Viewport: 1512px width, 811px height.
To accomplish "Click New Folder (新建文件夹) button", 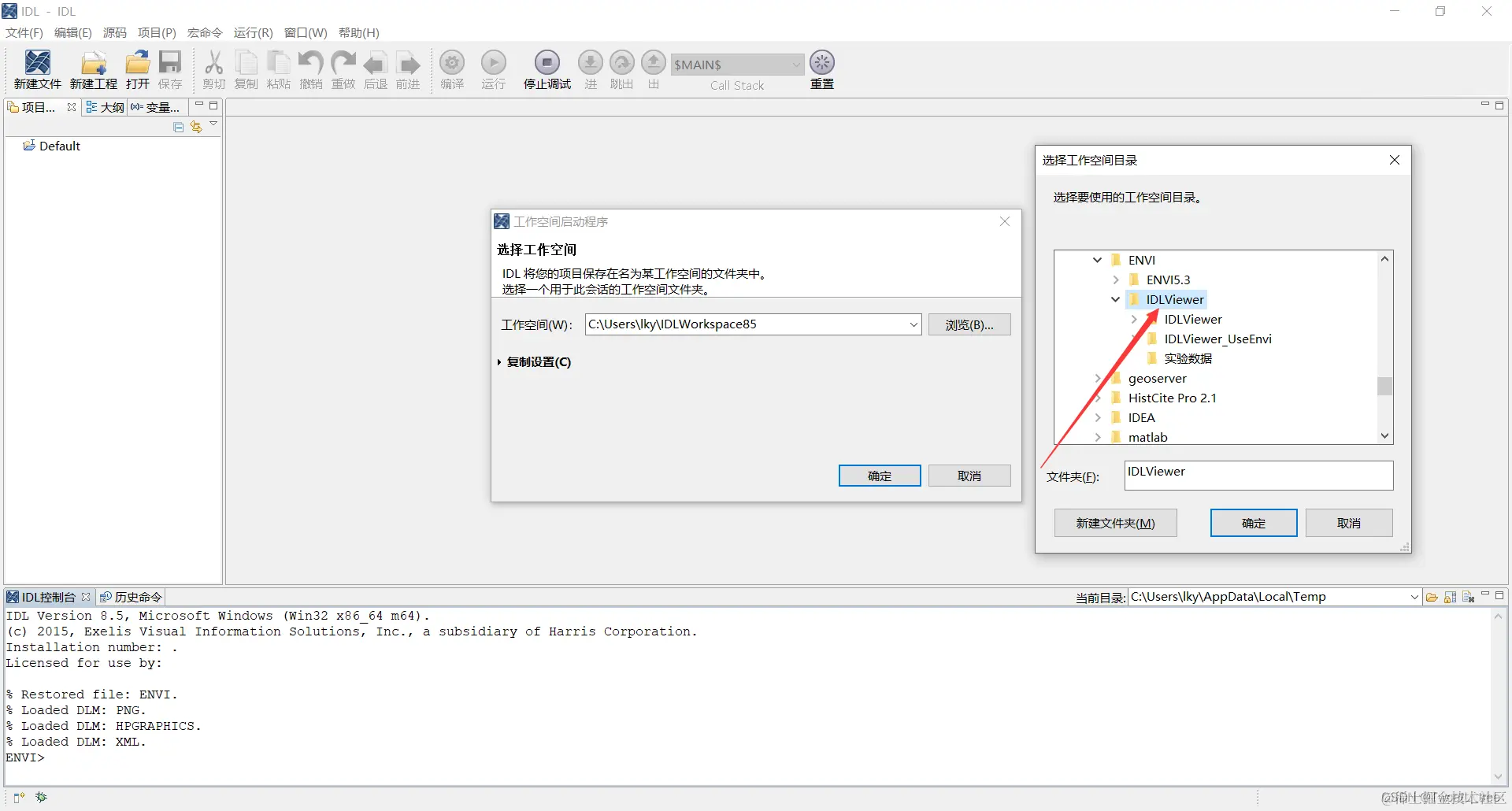I will [1115, 523].
